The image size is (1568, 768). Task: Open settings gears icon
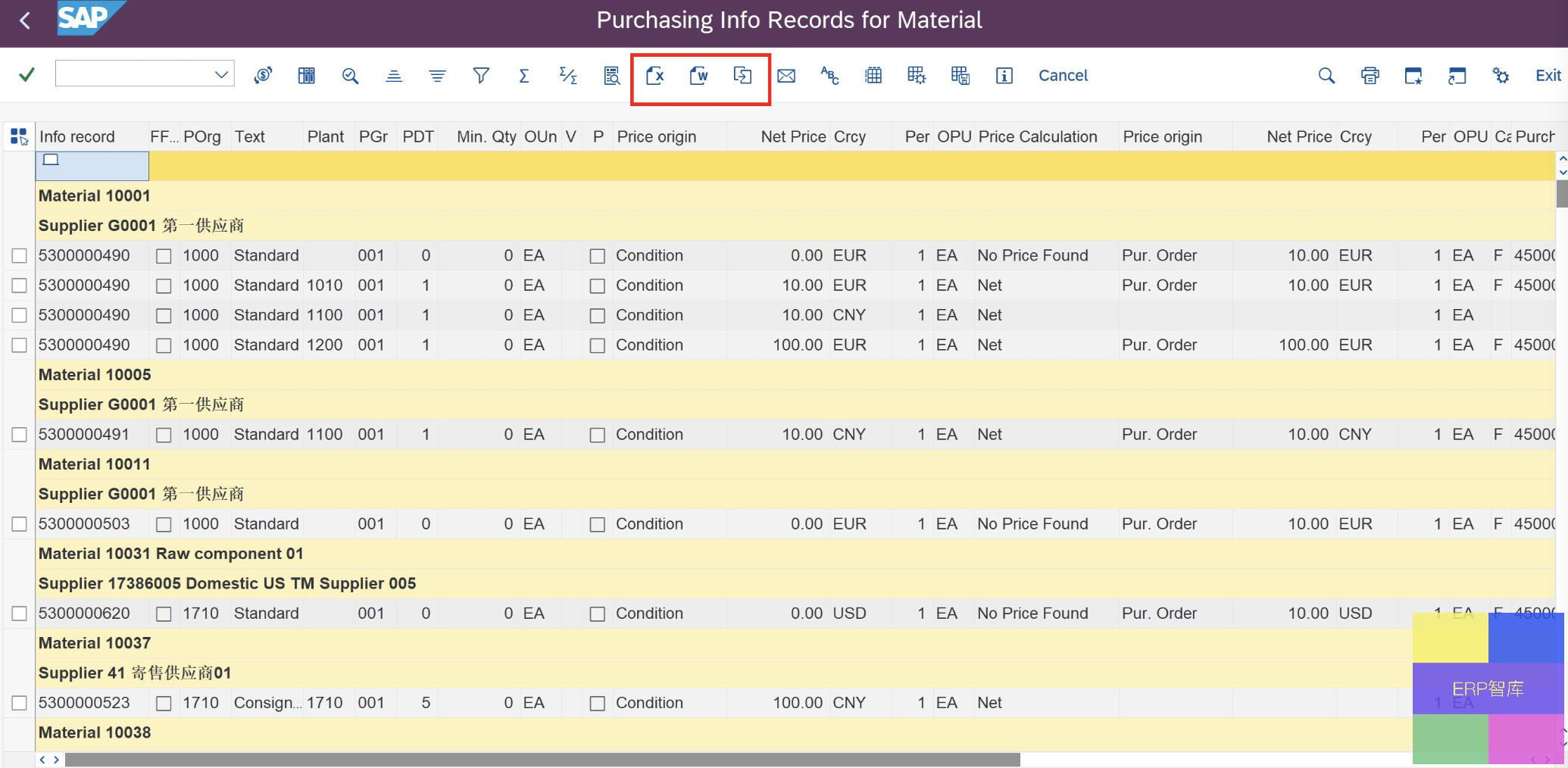[x=1501, y=75]
